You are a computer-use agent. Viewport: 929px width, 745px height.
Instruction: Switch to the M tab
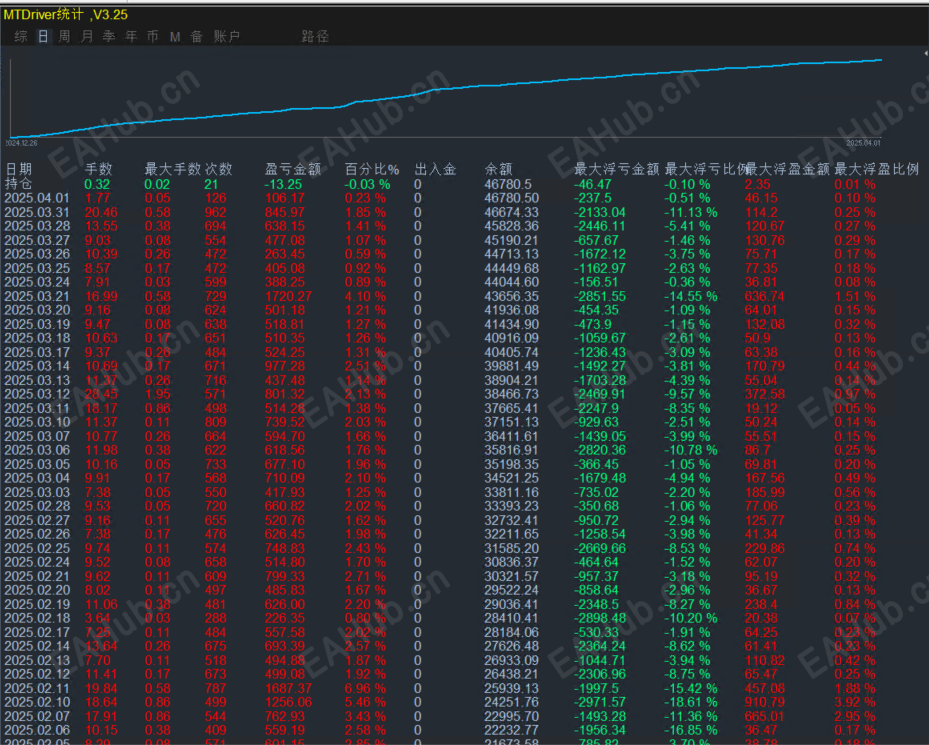[175, 37]
